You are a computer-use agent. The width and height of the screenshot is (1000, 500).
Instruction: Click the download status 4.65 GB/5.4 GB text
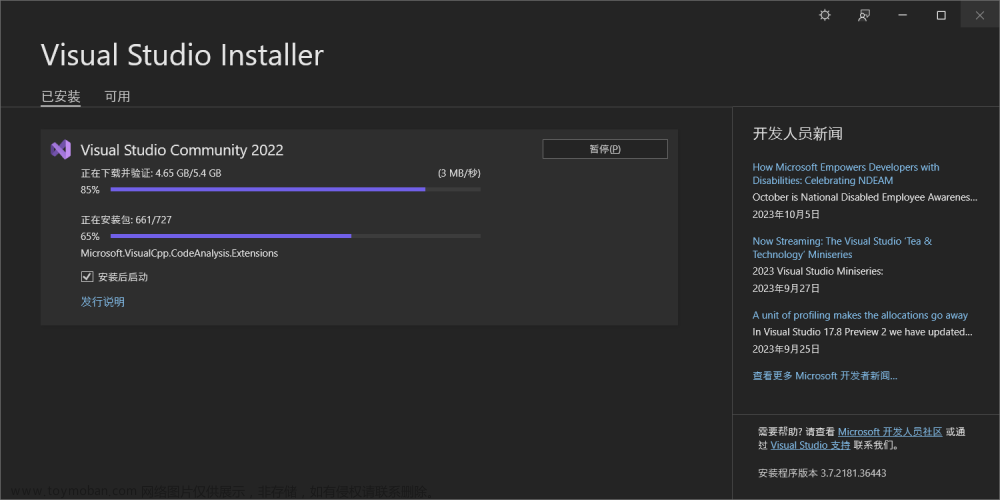click(151, 173)
